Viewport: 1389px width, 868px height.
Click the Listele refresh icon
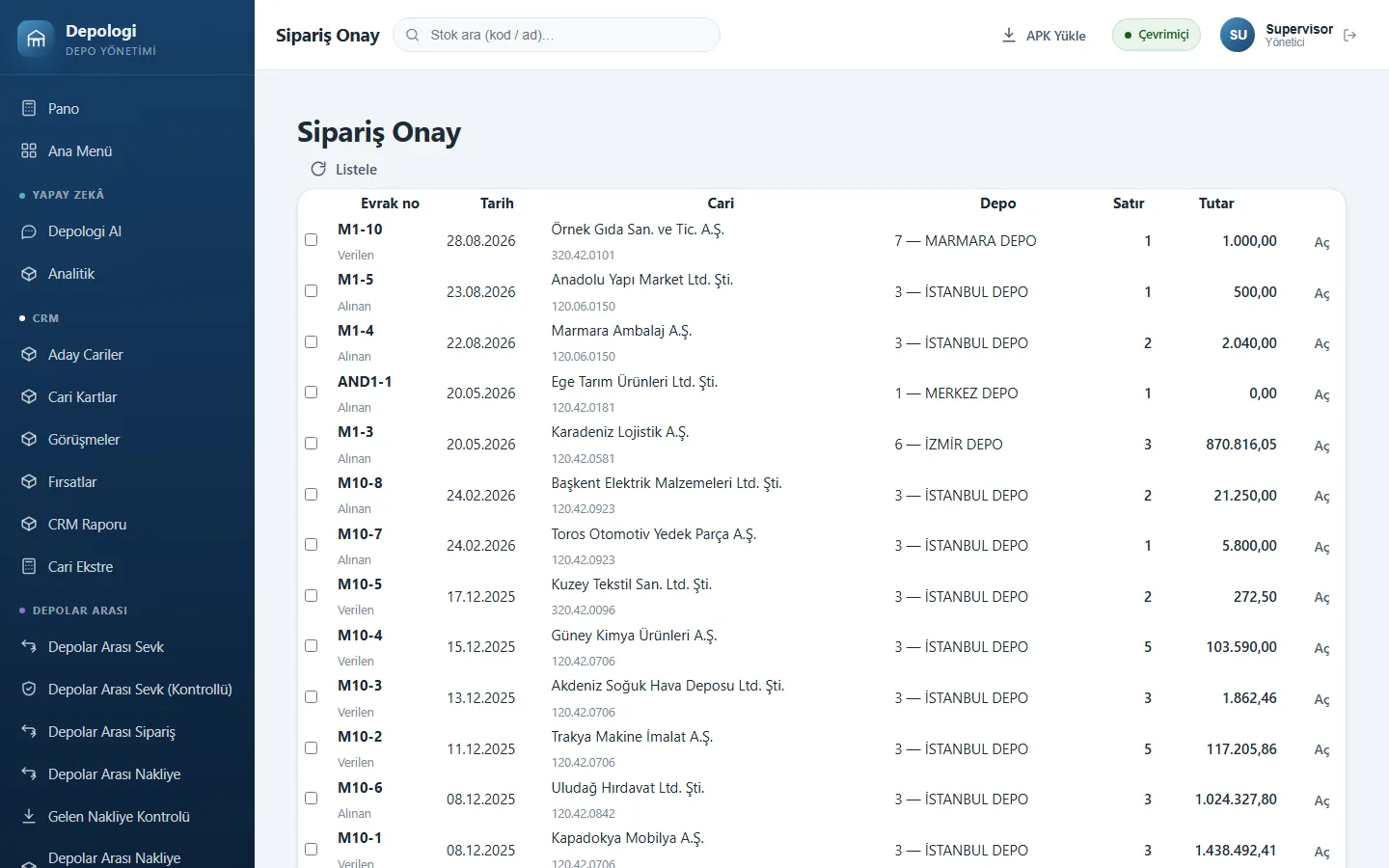[318, 169]
